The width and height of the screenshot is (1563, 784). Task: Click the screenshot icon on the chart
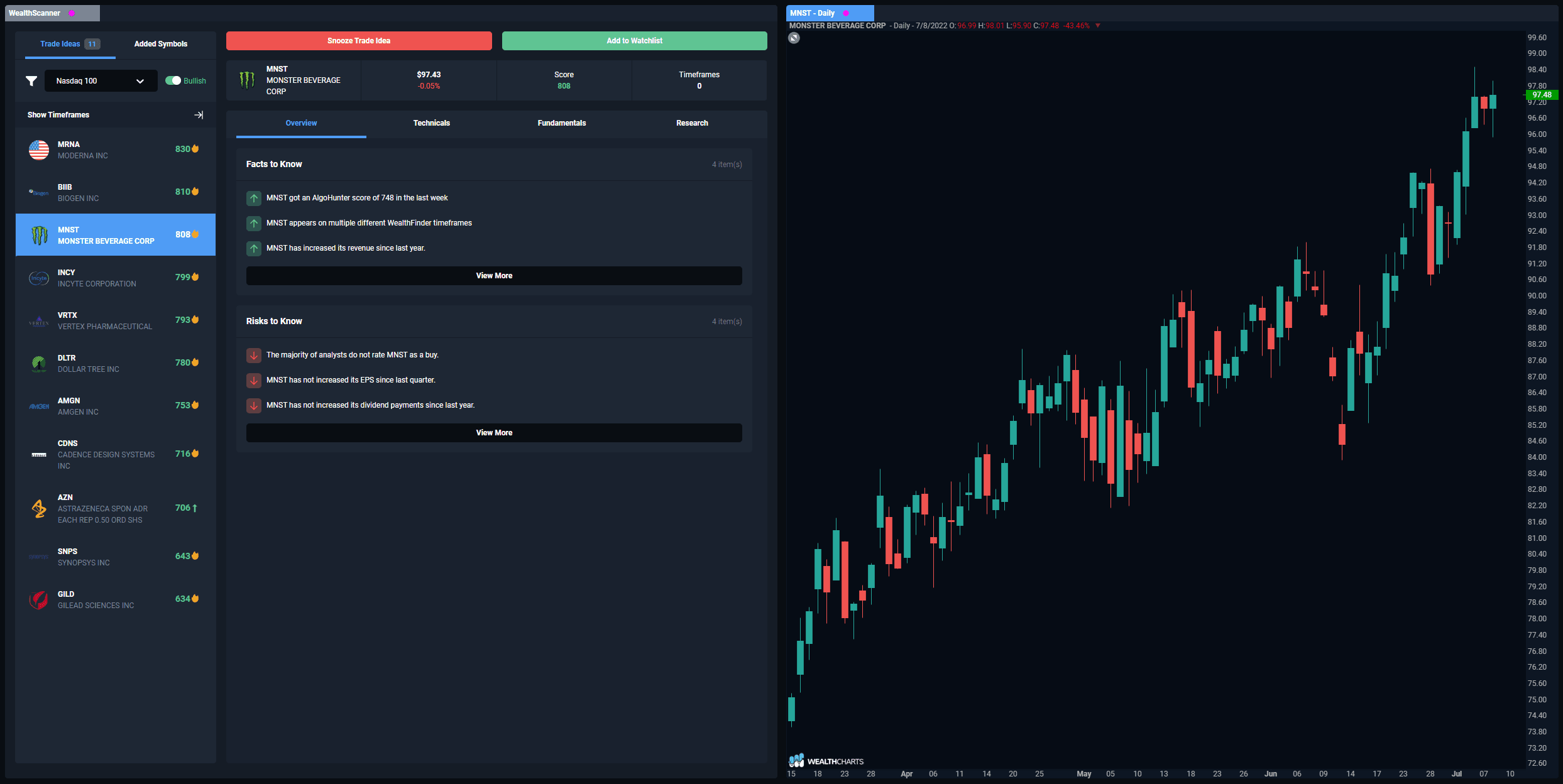[794, 38]
